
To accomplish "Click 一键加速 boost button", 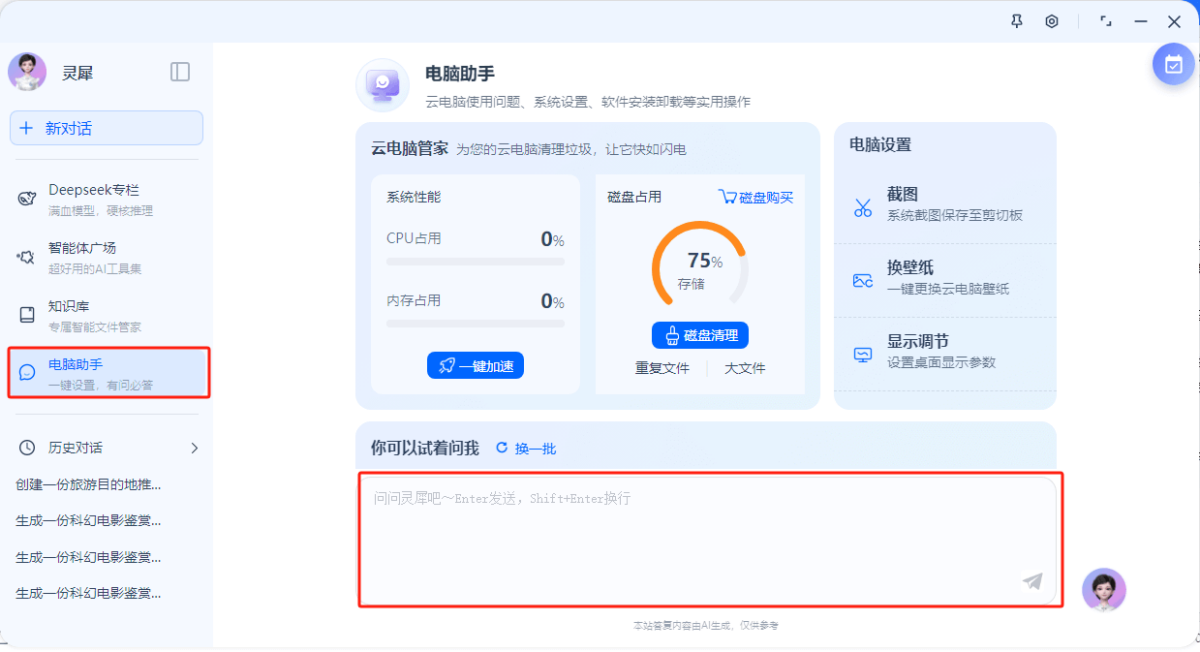I will [475, 366].
